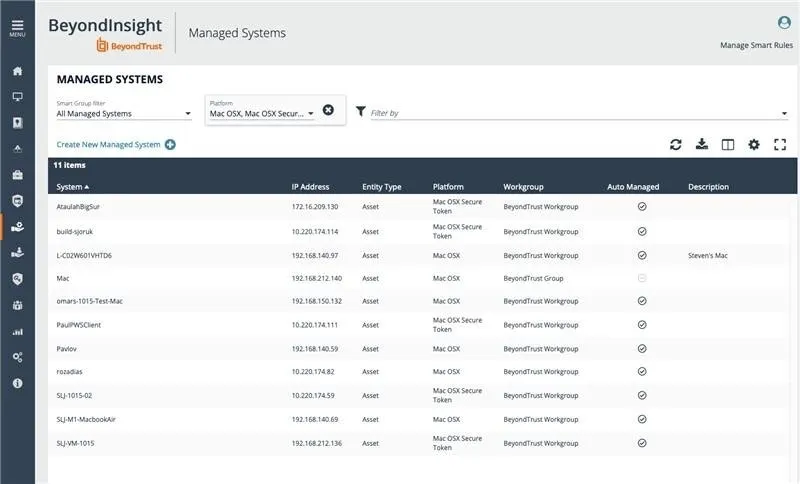Viewport: 800px width, 484px height.
Task: Click the briefcase icon in sidebar
Action: click(x=17, y=175)
